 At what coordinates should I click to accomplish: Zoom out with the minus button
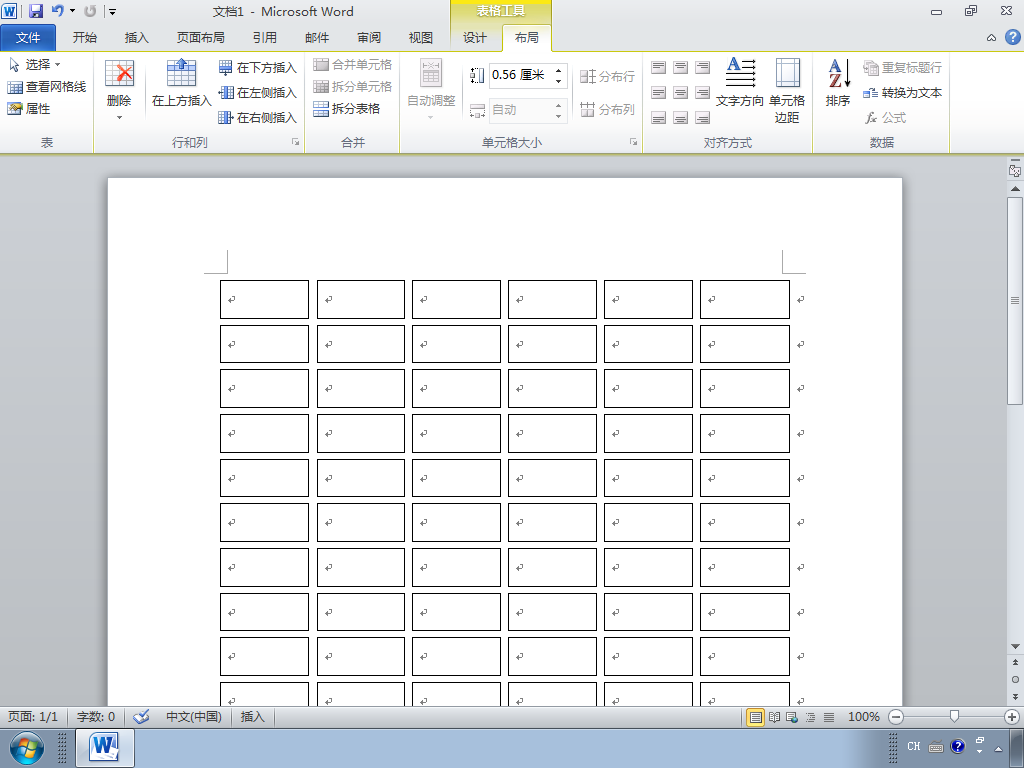[897, 717]
